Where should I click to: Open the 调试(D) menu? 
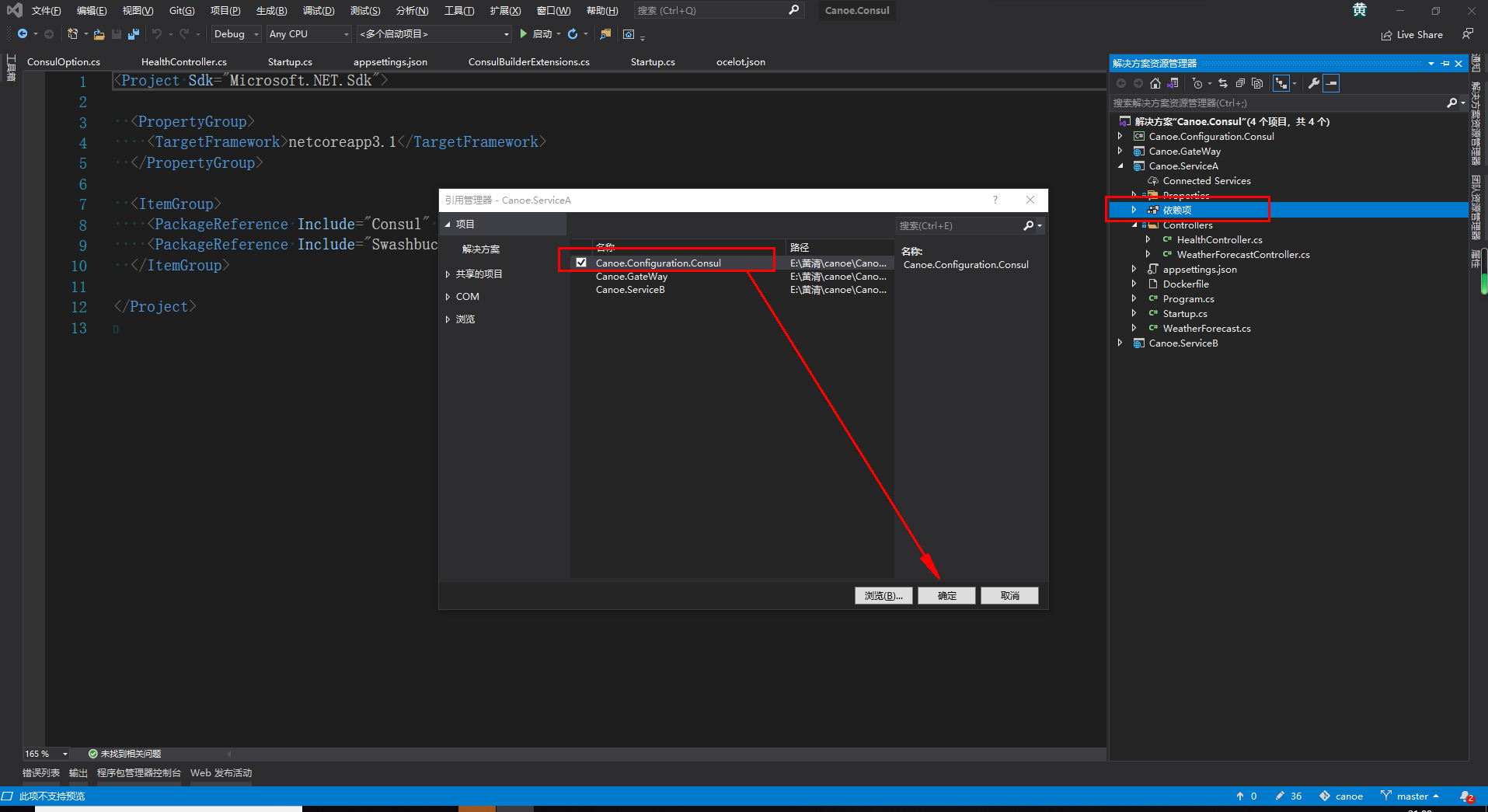pos(319,11)
